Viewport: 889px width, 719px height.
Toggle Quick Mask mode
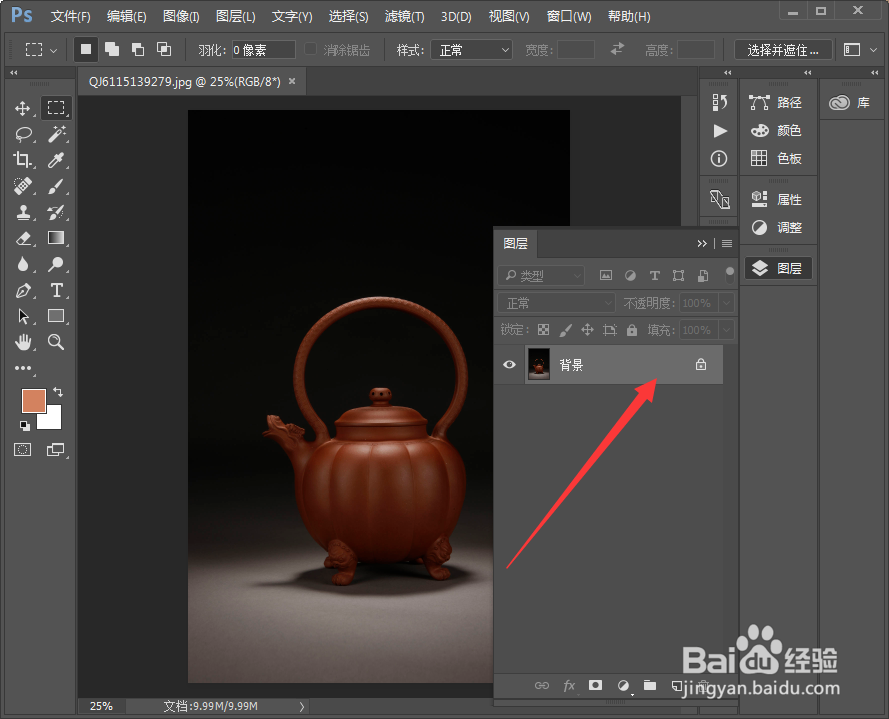pos(23,450)
